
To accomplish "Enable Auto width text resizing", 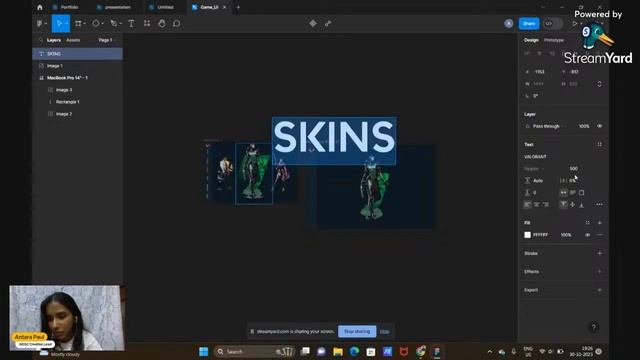I will (563, 193).
